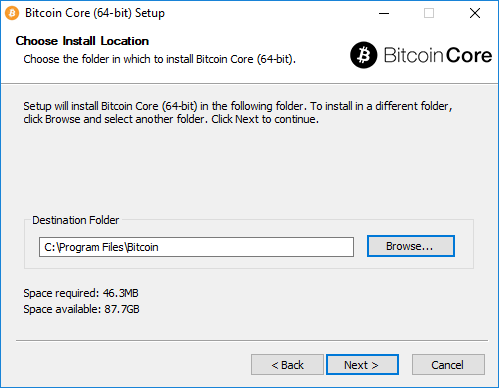Click the Choose Install Location heading

pos(82,41)
